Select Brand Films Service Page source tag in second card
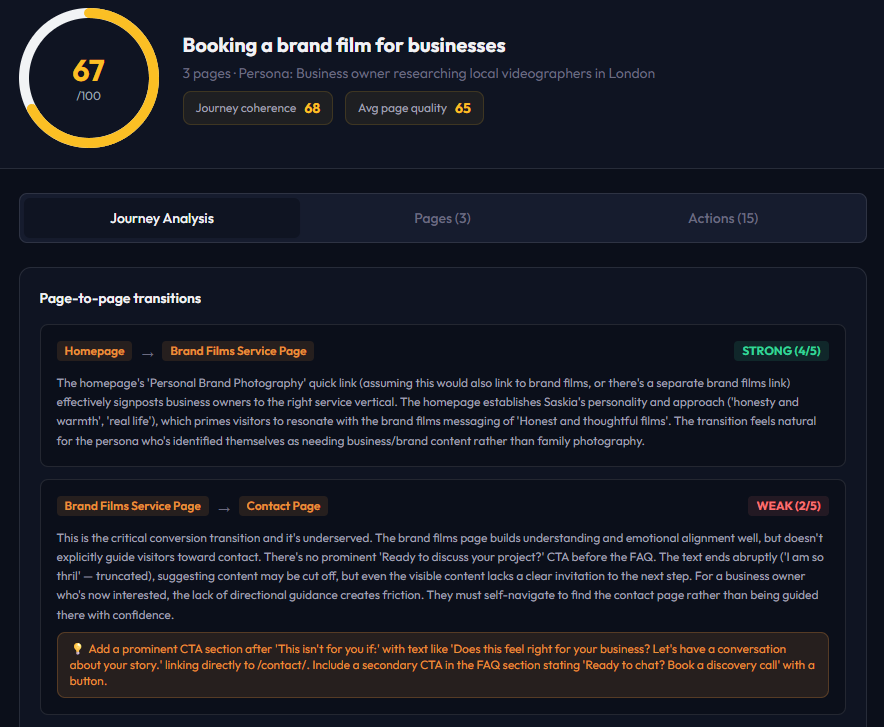 132,506
